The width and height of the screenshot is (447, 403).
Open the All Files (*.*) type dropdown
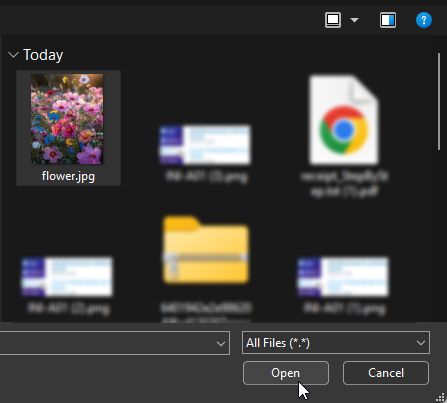(336, 343)
